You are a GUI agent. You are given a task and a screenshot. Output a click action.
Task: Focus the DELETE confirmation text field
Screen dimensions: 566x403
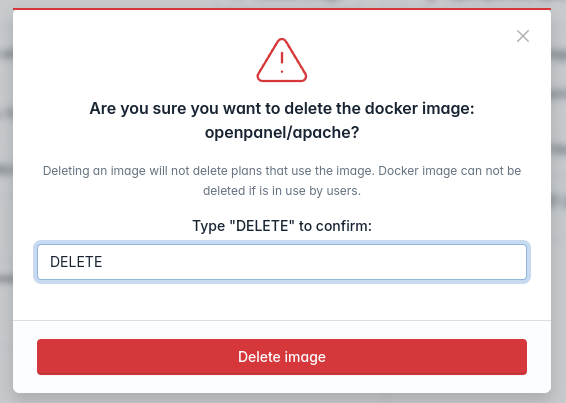point(282,262)
